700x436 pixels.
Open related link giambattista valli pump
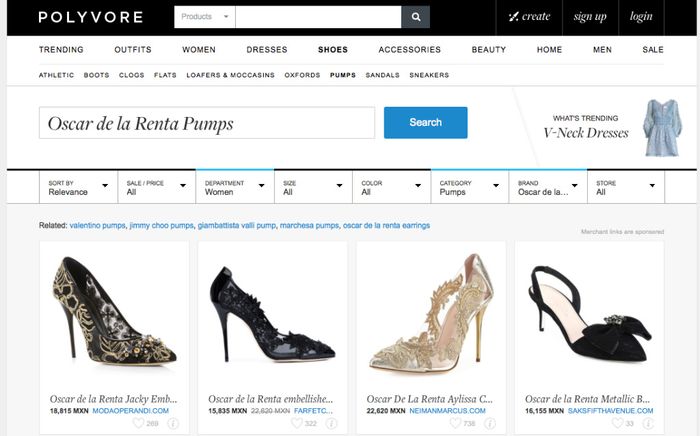pos(237,225)
